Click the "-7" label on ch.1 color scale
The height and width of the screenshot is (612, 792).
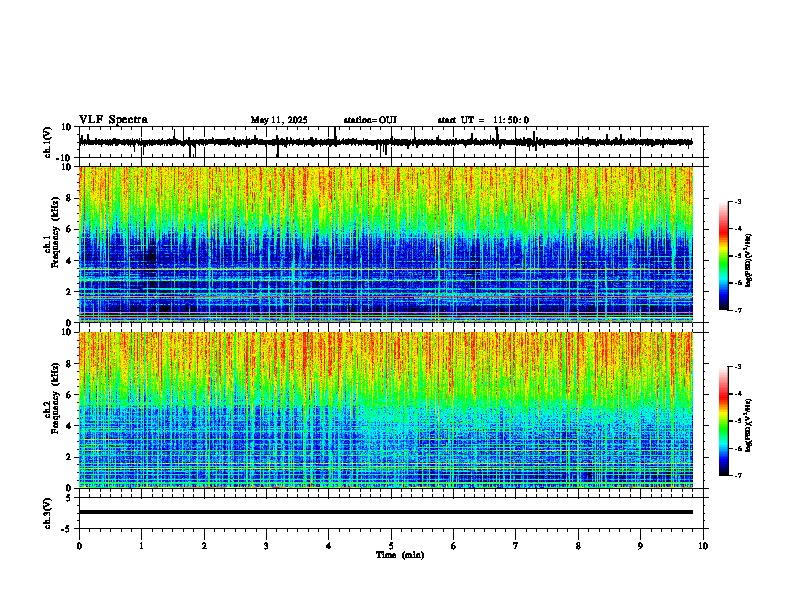click(737, 310)
